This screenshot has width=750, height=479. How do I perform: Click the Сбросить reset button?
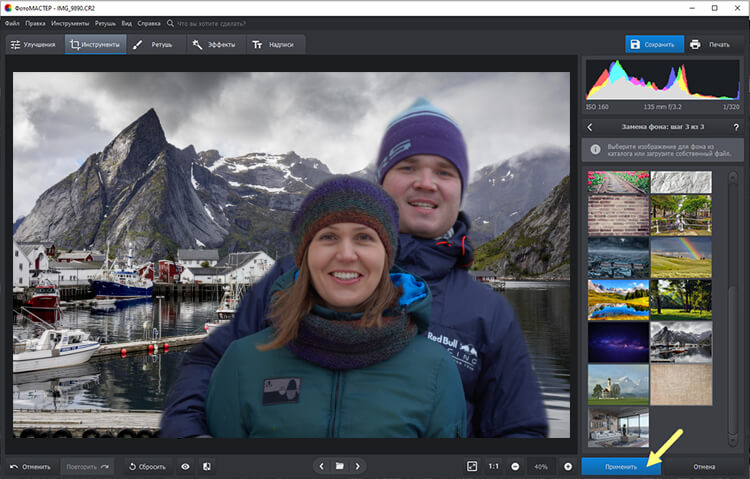point(146,466)
